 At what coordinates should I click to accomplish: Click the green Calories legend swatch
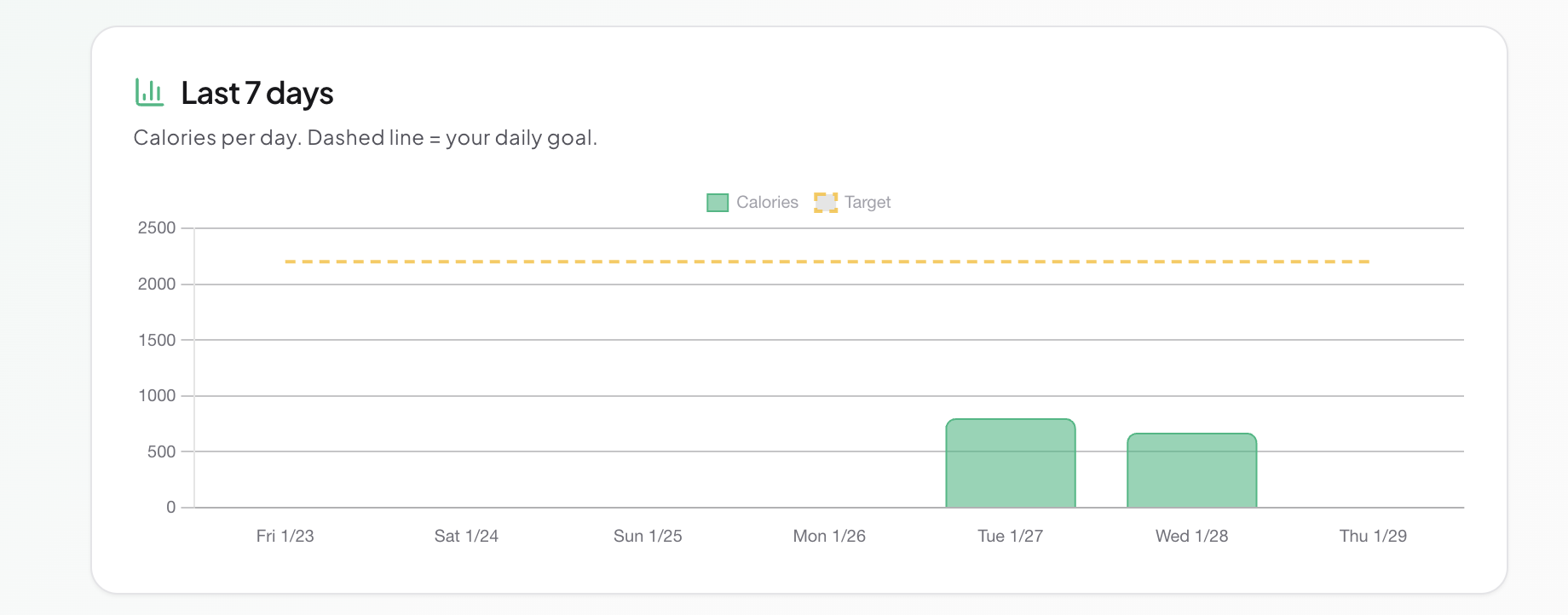pos(718,203)
